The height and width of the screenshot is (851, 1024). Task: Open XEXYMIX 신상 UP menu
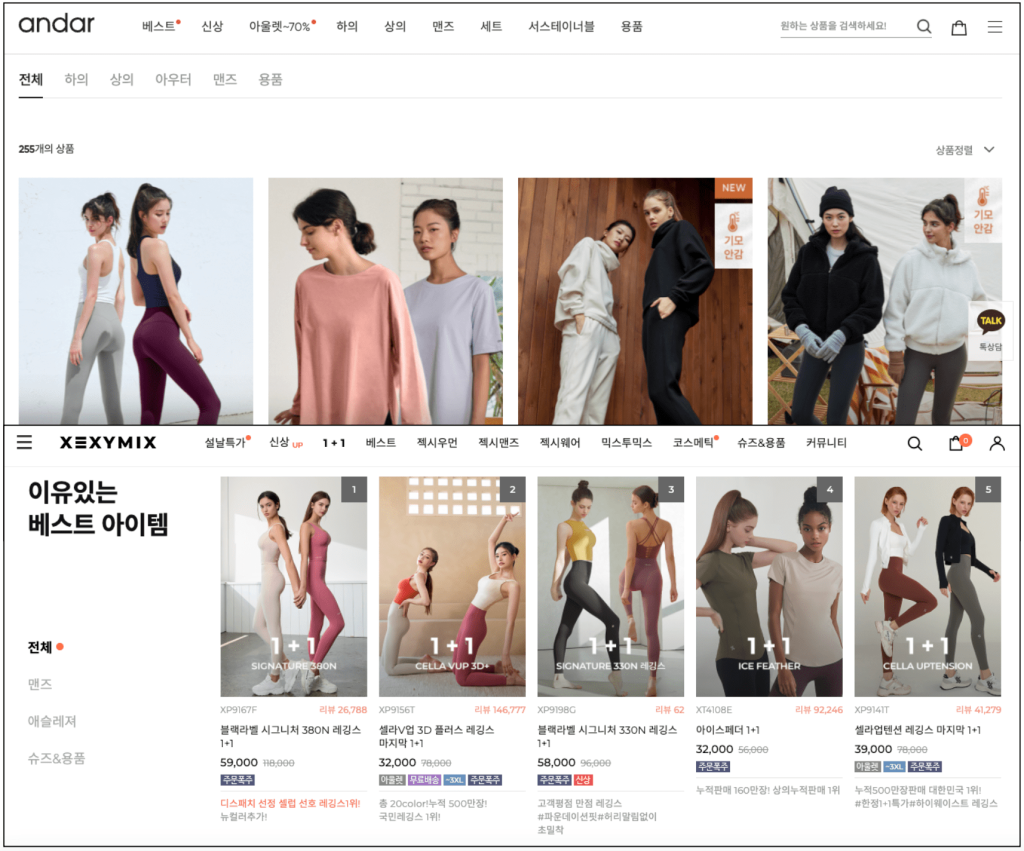[x=286, y=442]
